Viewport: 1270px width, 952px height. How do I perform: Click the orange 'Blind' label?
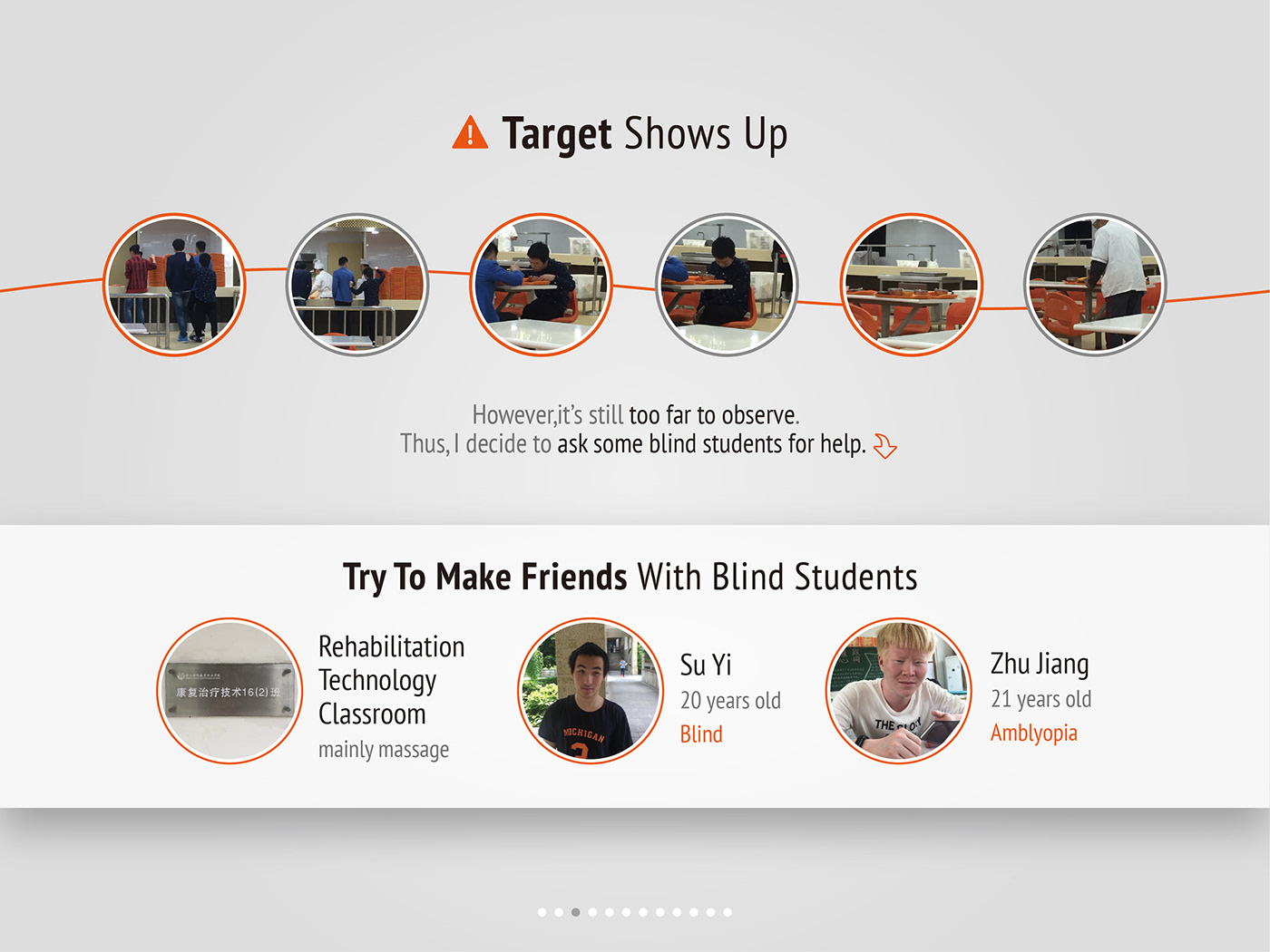point(701,734)
